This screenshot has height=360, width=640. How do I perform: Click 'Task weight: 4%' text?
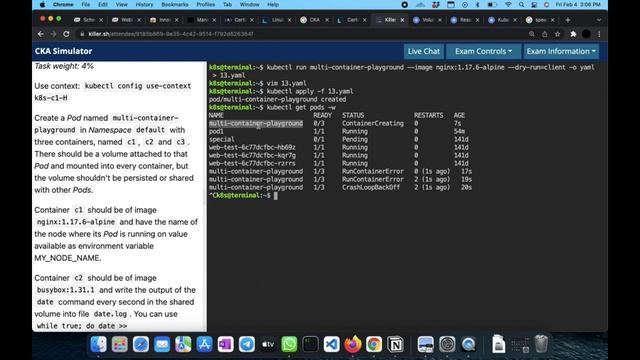tap(64, 66)
